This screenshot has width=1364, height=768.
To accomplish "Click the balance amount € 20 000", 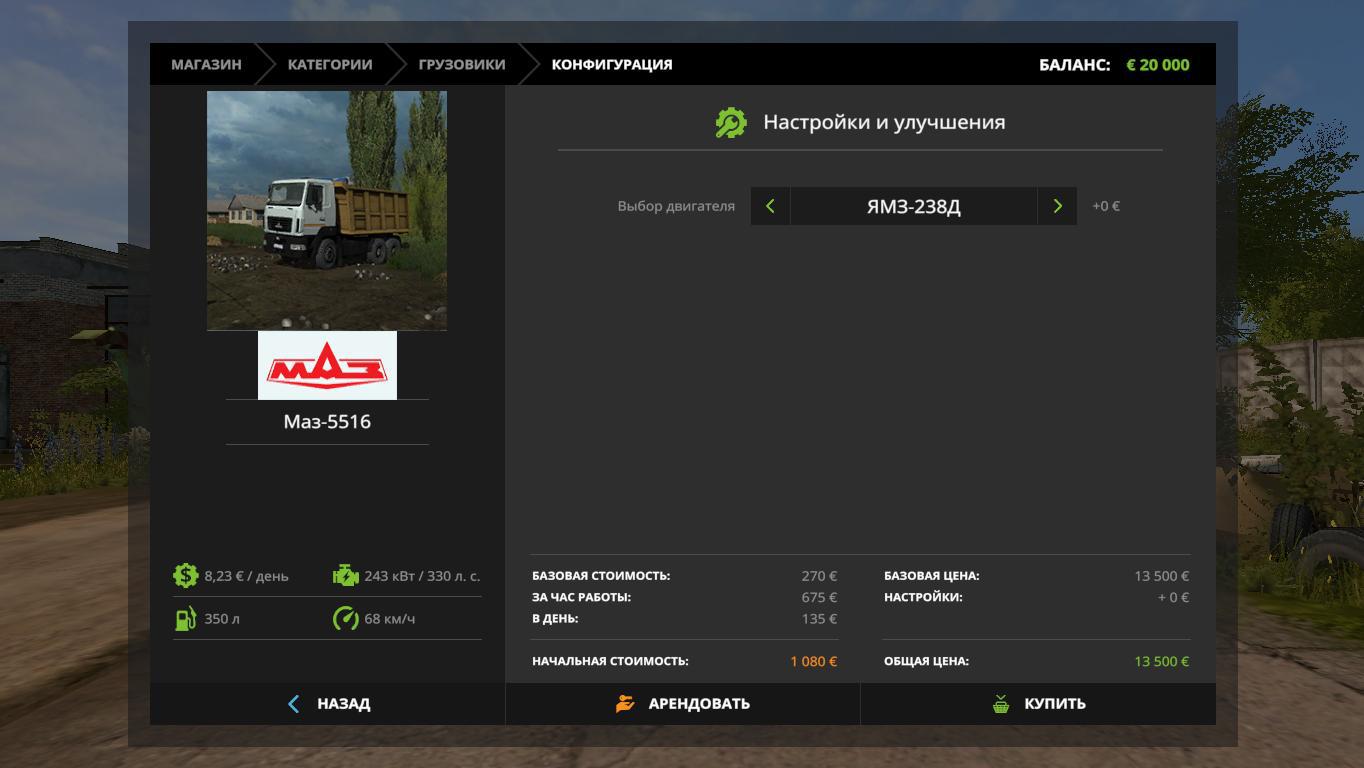I will [1157, 65].
